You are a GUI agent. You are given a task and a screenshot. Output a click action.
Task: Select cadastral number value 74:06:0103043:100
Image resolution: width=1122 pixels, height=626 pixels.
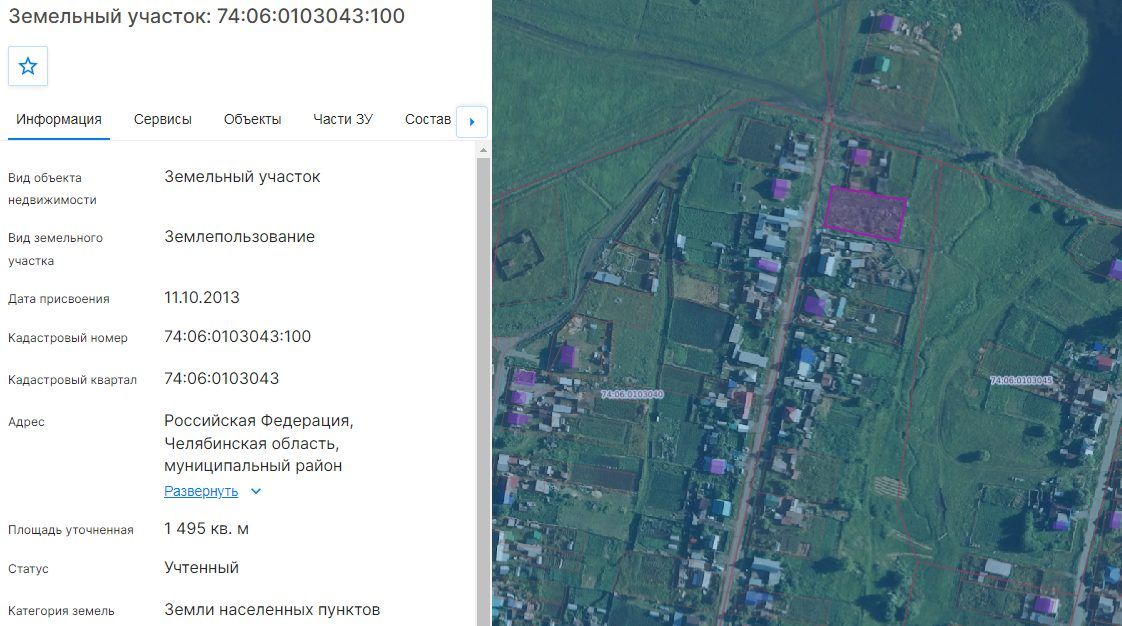[238, 336]
